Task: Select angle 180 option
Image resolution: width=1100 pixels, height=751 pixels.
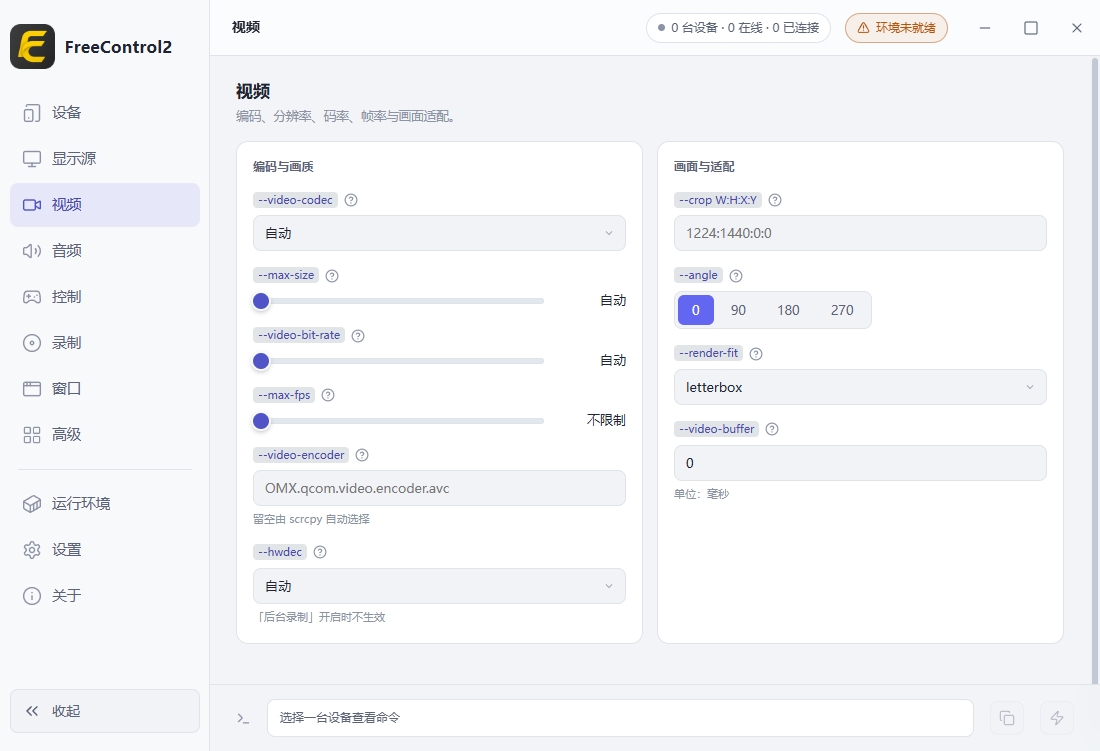Action: coord(789,310)
